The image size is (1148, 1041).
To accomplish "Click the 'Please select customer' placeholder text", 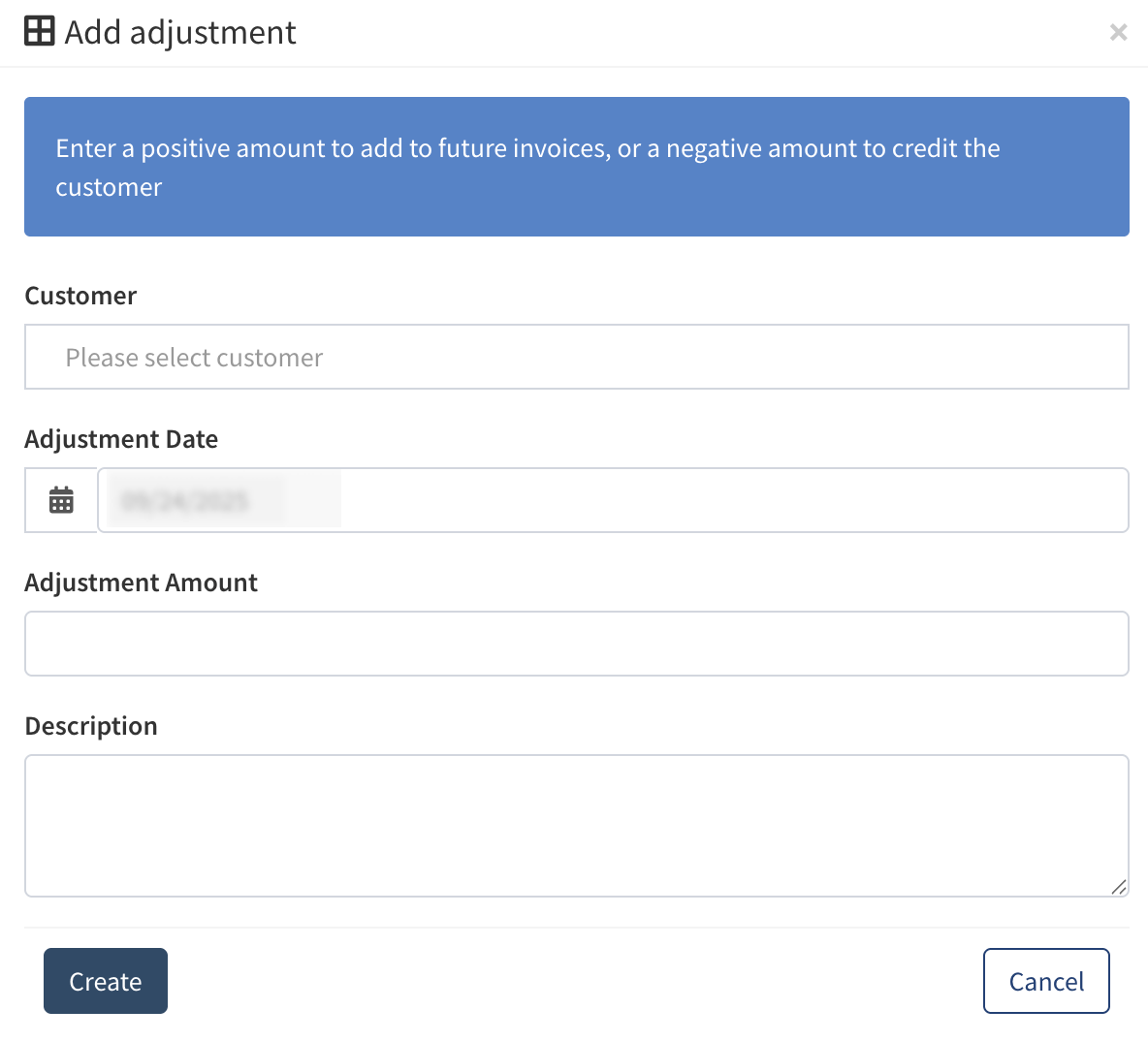I will pyautogui.click(x=194, y=358).
